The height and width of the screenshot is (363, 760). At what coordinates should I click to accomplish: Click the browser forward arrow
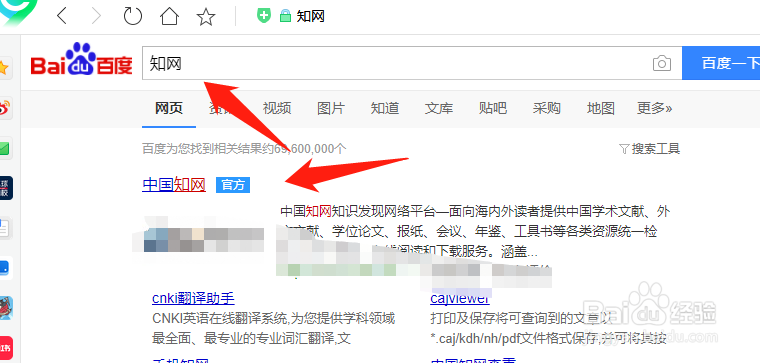[x=96, y=16]
